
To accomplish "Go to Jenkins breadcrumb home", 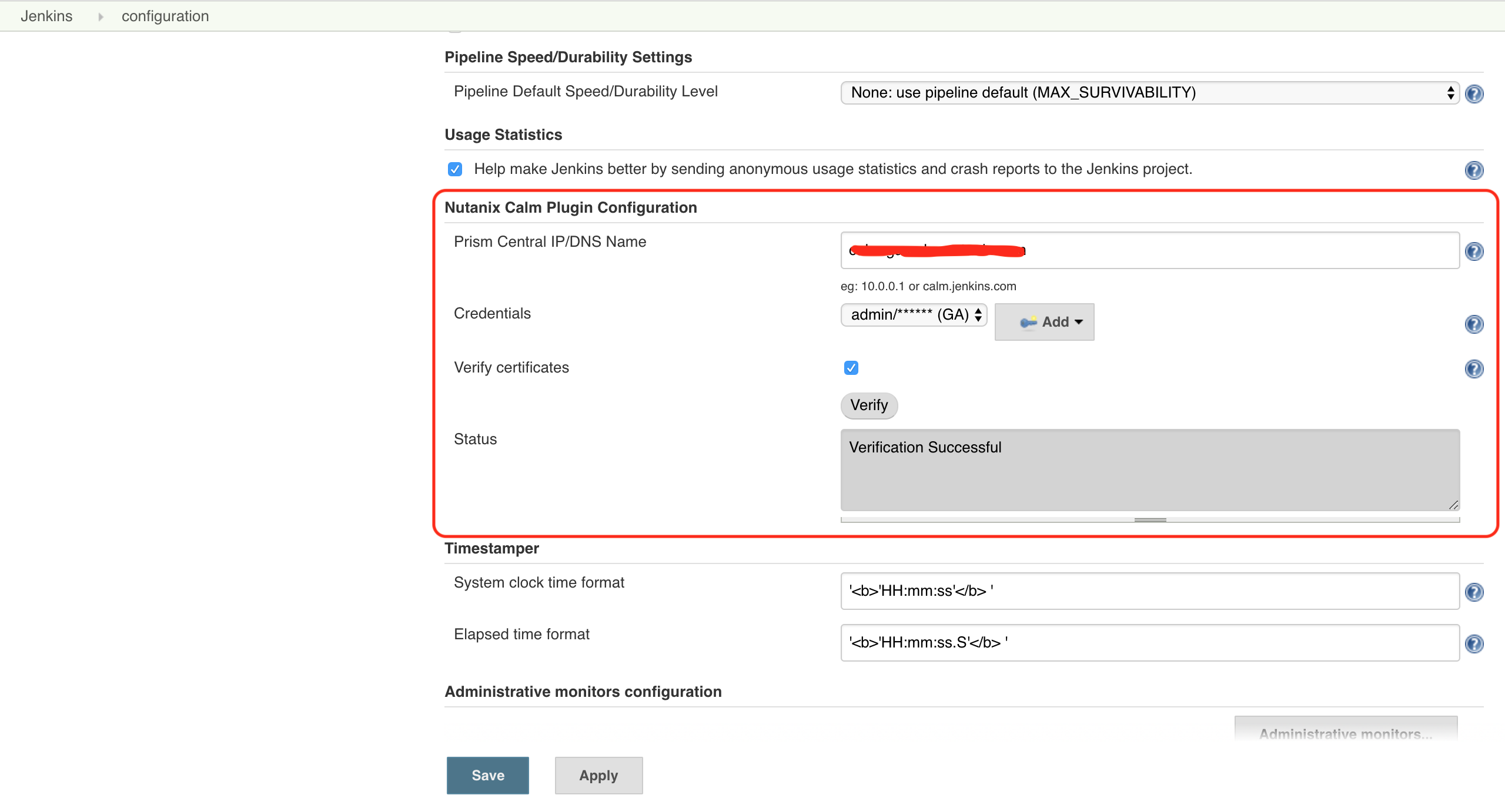I will tap(46, 16).
